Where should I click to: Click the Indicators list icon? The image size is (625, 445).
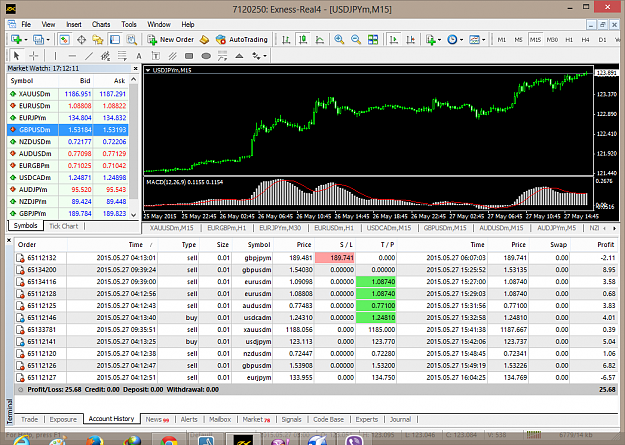[x=430, y=39]
